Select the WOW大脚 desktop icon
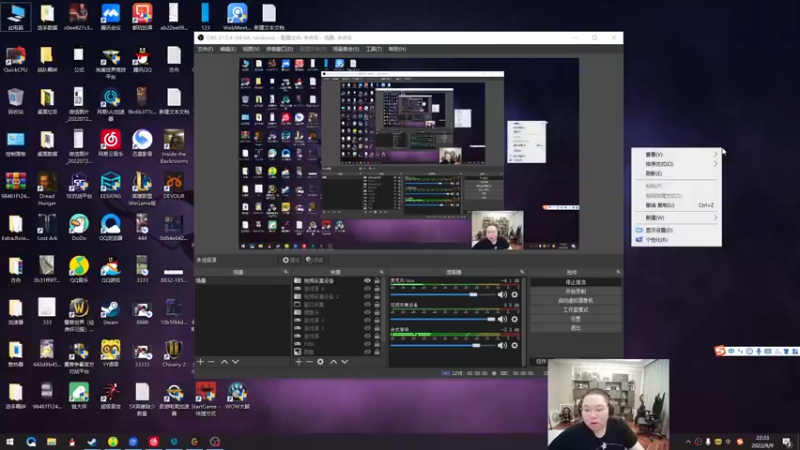 click(x=237, y=396)
